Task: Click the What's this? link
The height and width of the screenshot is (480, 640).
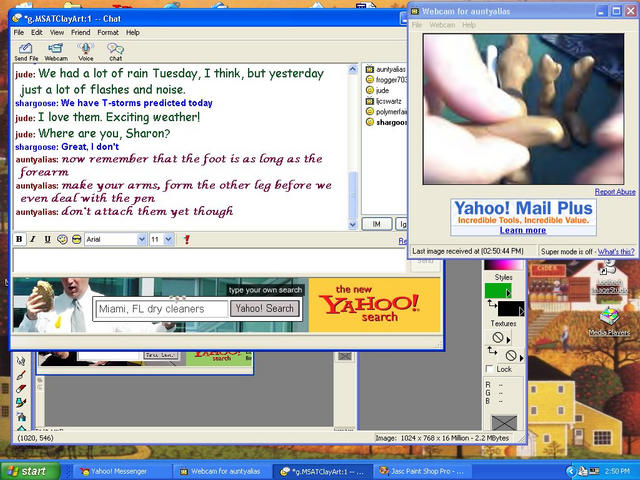Action: pos(616,252)
